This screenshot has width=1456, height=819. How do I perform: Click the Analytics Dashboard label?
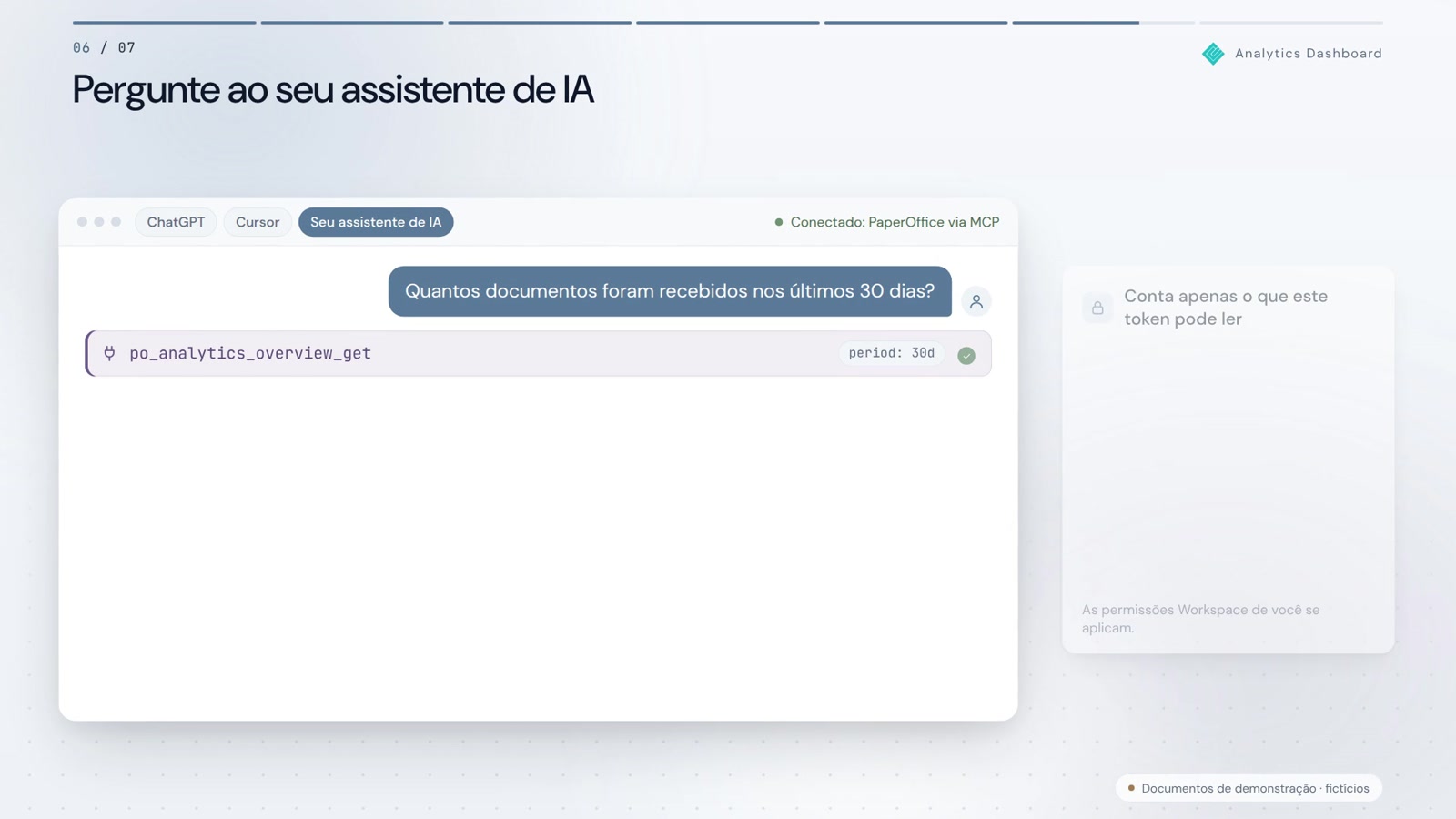click(x=1309, y=54)
